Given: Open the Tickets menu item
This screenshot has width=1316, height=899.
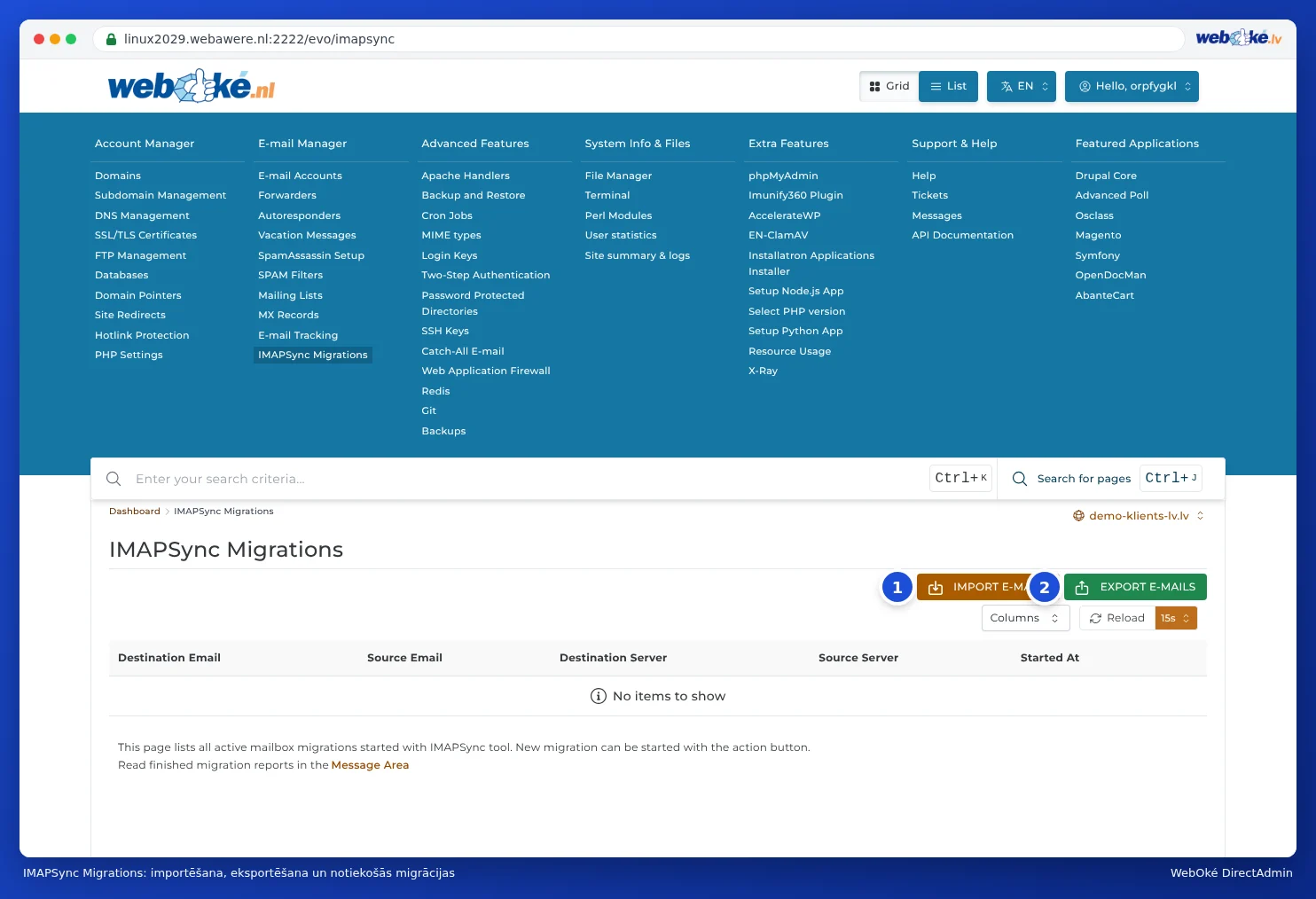Looking at the screenshot, I should pos(929,195).
